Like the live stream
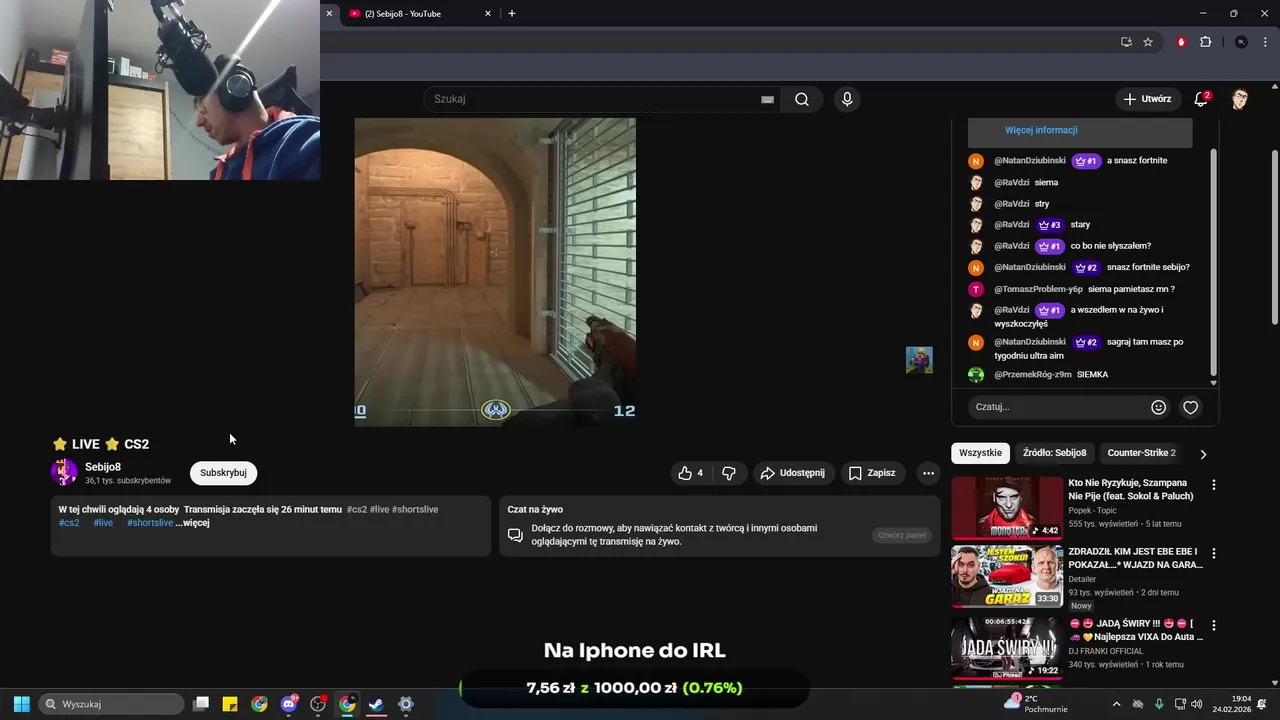The width and height of the screenshot is (1280, 720). click(x=690, y=473)
